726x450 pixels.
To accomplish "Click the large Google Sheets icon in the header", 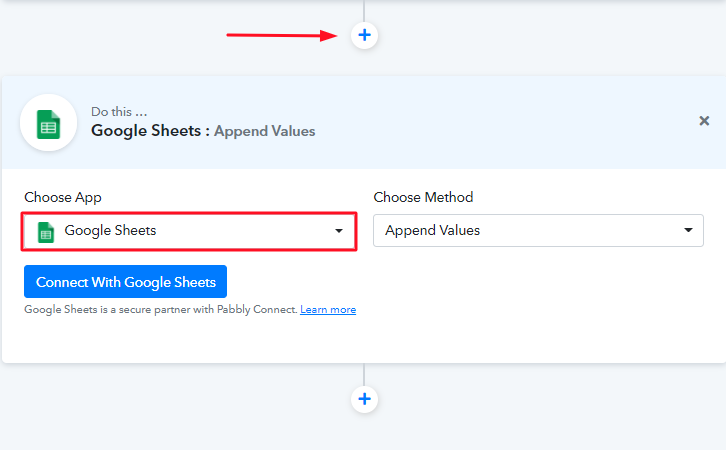I will point(48,123).
